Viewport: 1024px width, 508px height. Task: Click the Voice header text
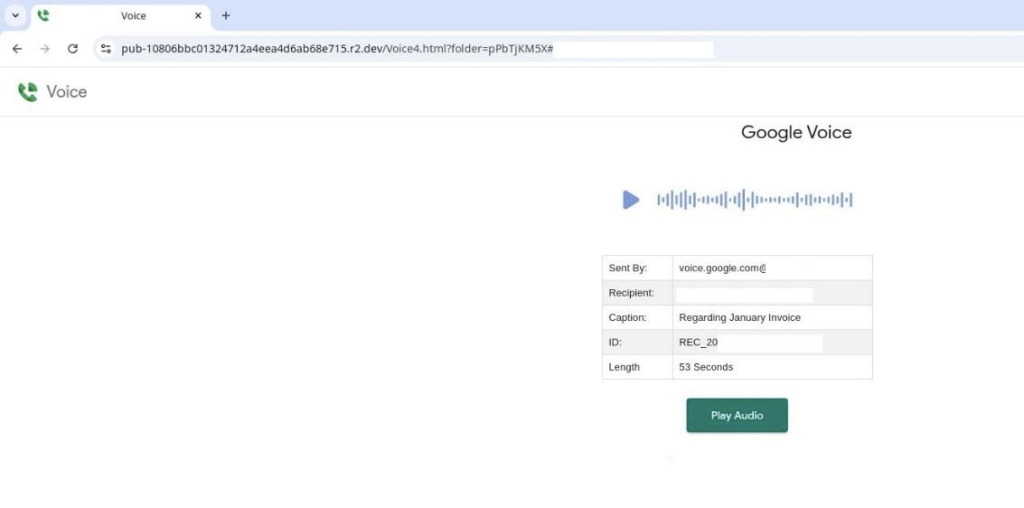pyautogui.click(x=67, y=92)
